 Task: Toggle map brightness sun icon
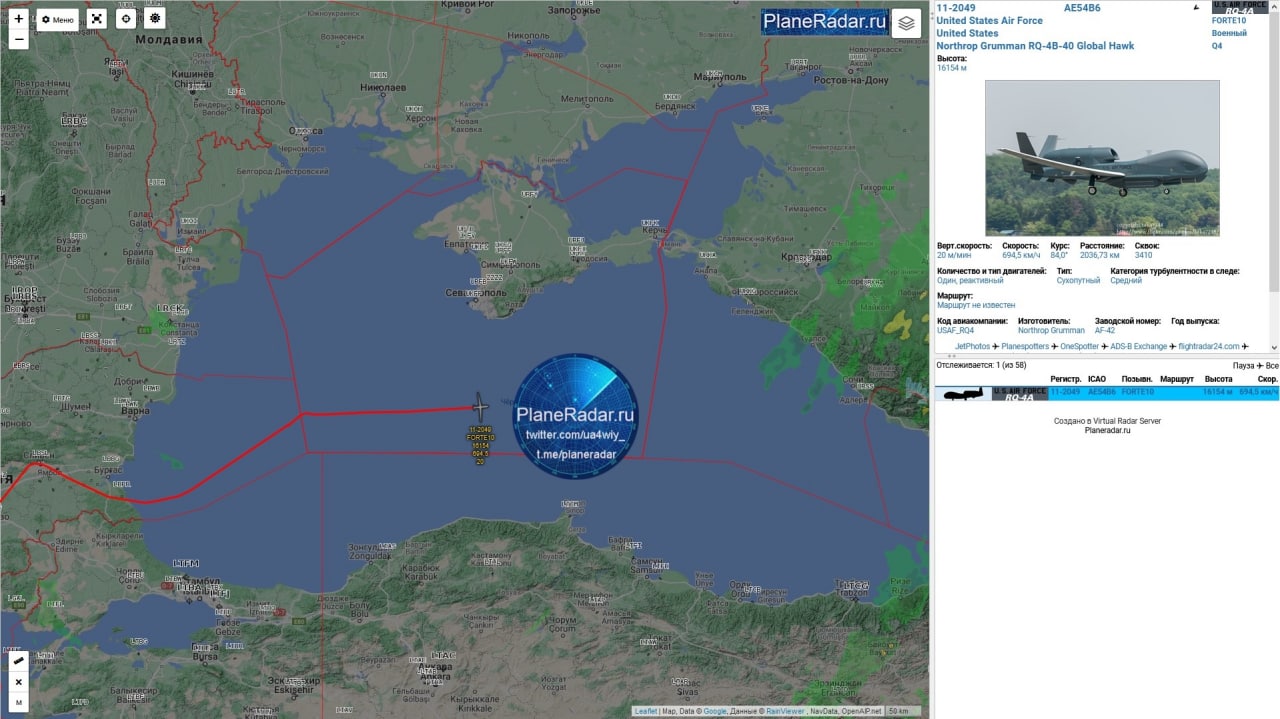(x=155, y=19)
